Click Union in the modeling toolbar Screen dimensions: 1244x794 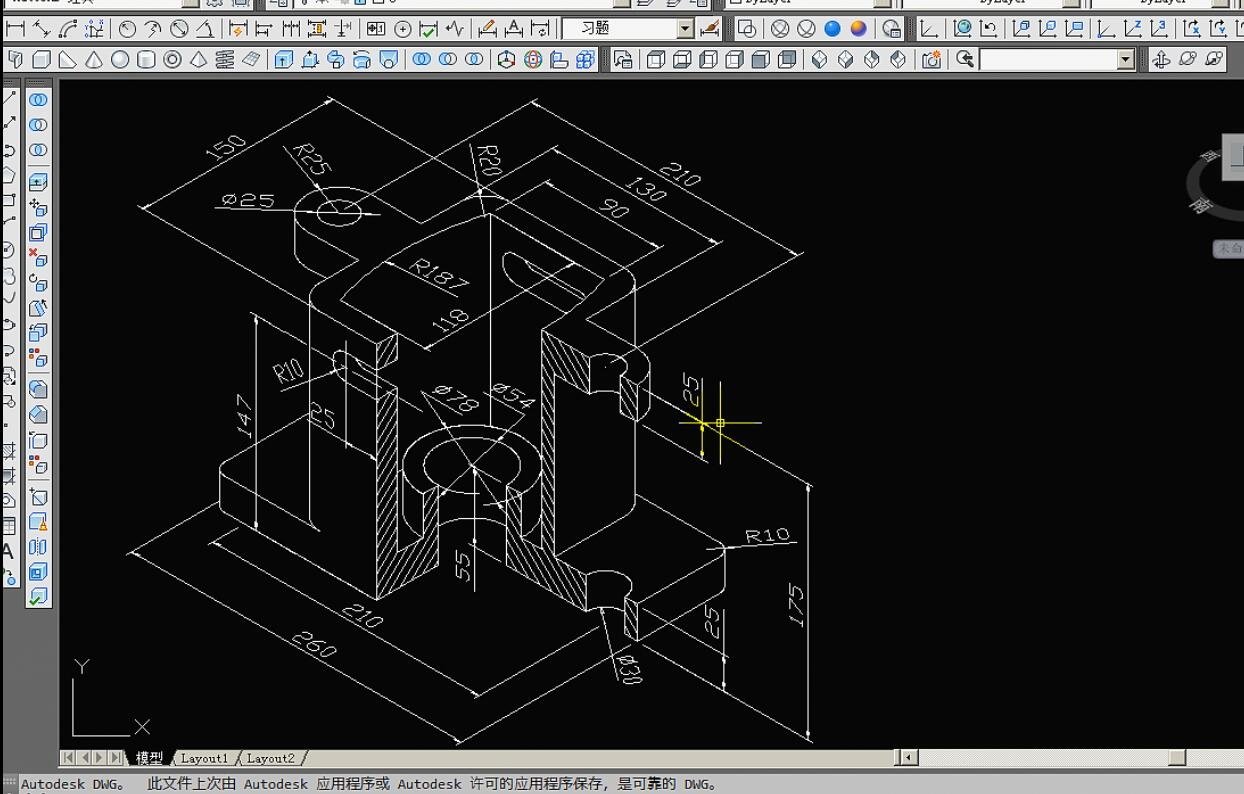pos(421,60)
